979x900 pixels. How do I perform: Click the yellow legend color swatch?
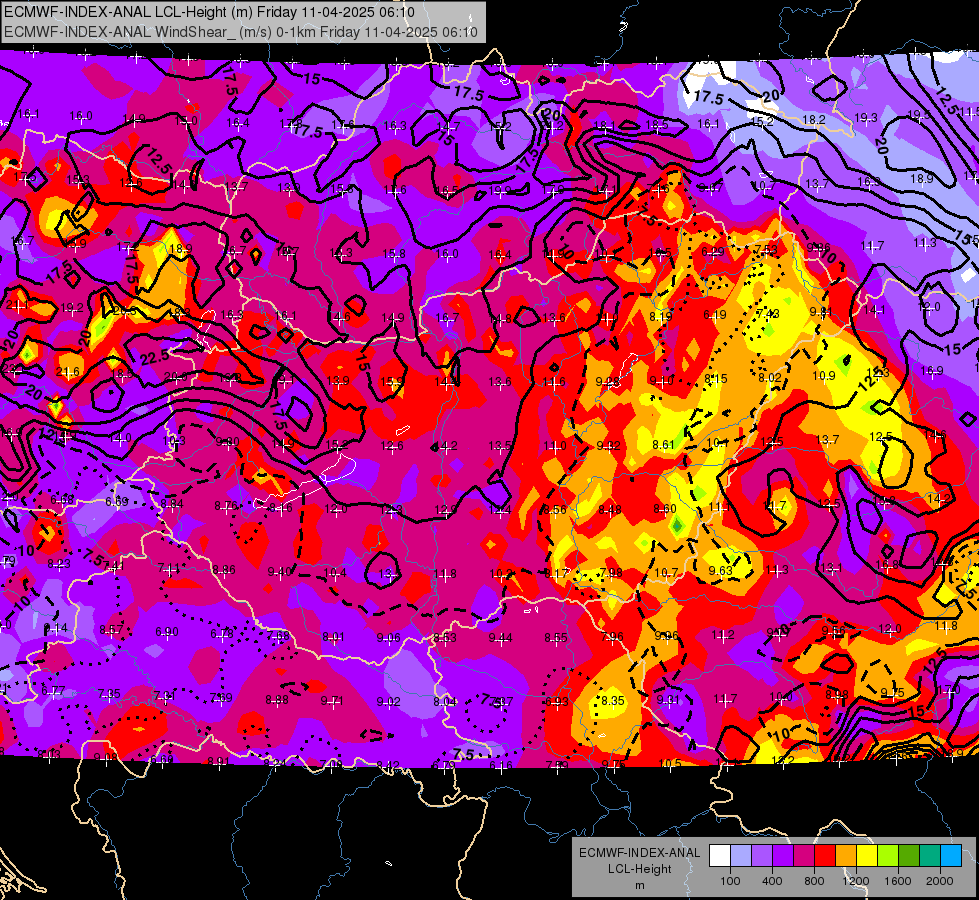(867, 856)
